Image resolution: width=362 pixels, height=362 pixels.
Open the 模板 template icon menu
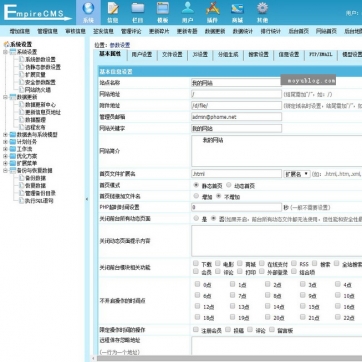[163, 12]
